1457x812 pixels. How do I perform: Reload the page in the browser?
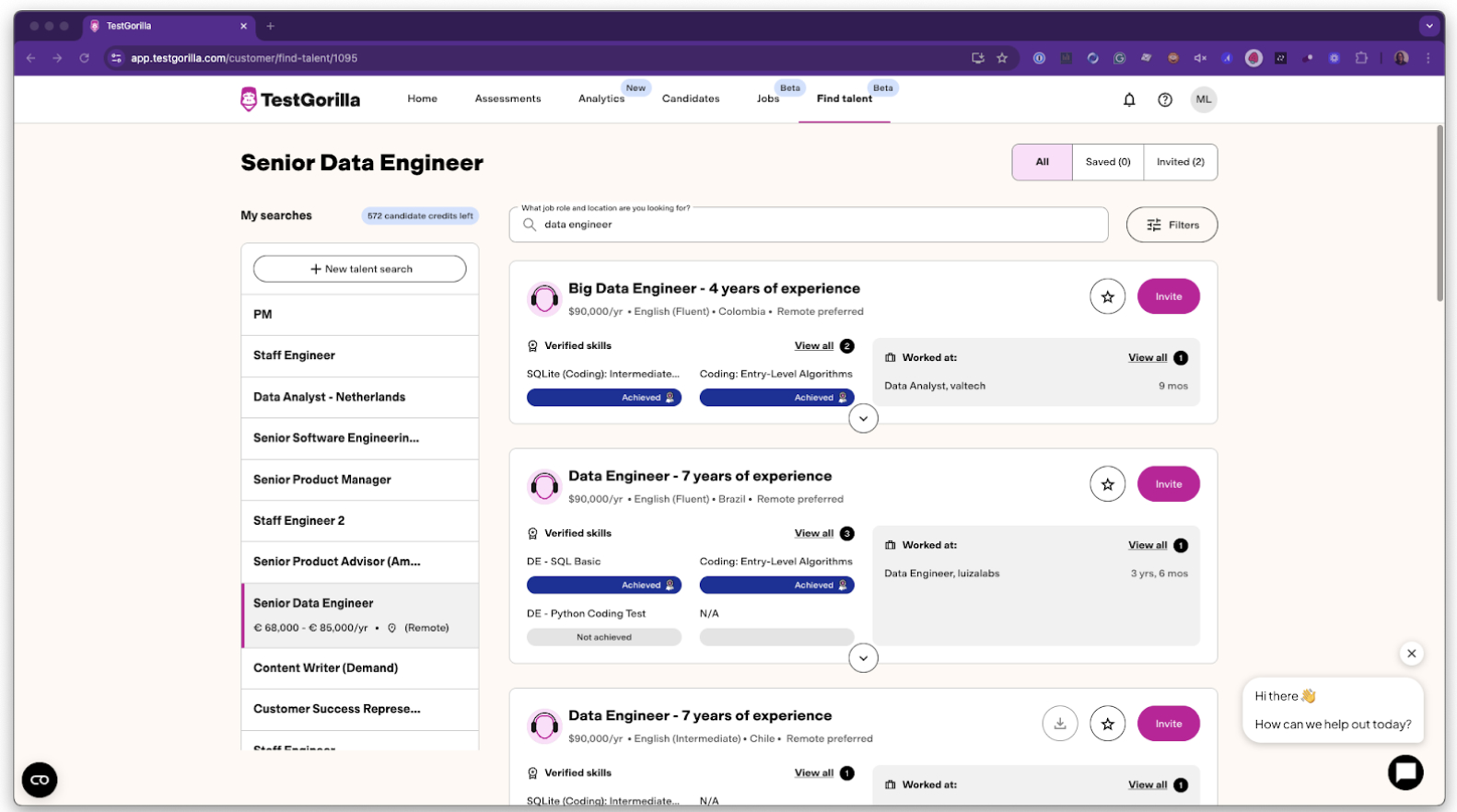click(84, 58)
